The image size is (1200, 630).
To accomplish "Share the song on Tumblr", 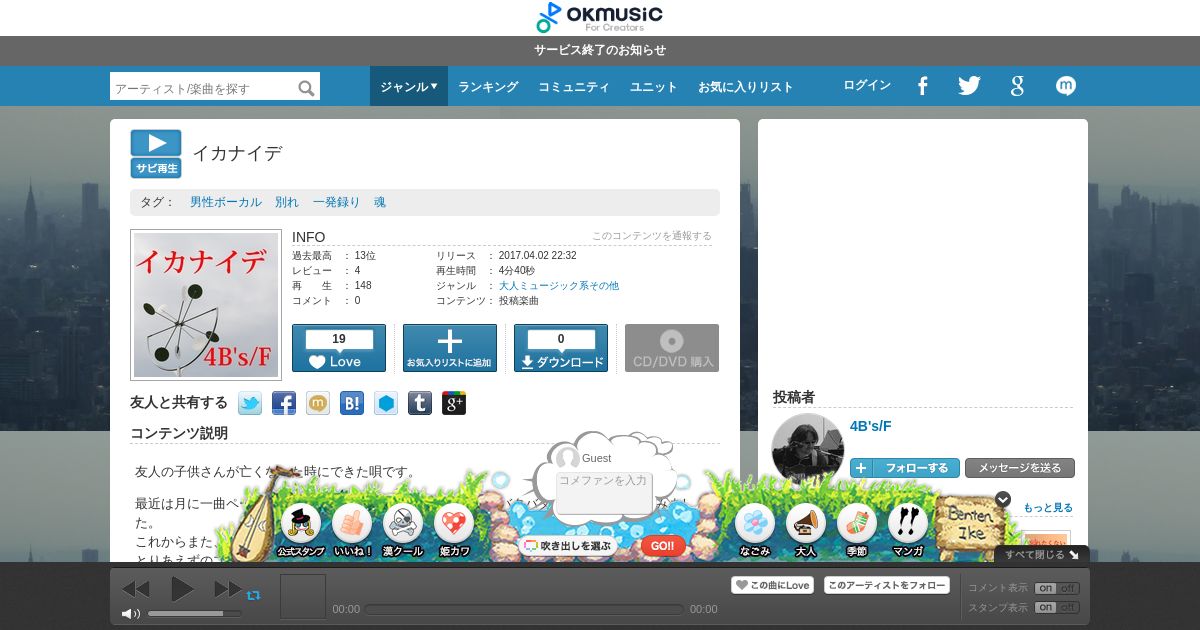I will click(420, 403).
